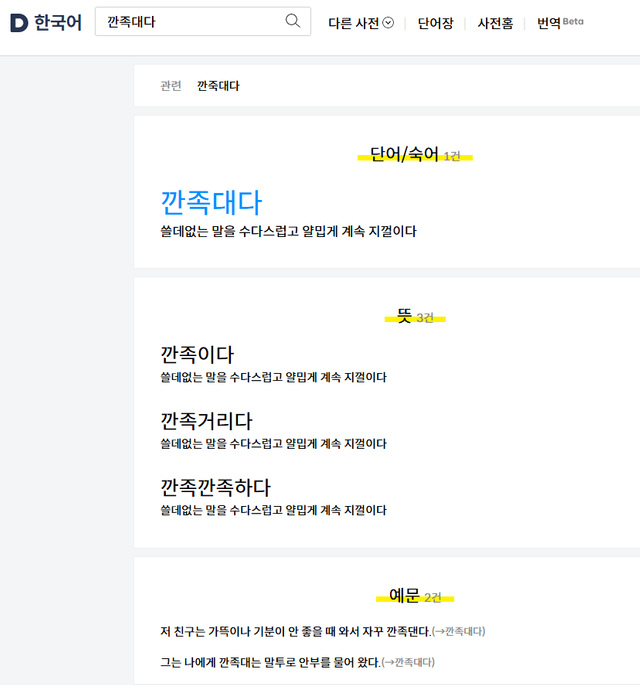Click the 한국어 dictionary title
Viewport: 640px width, 685px height.
point(58,23)
